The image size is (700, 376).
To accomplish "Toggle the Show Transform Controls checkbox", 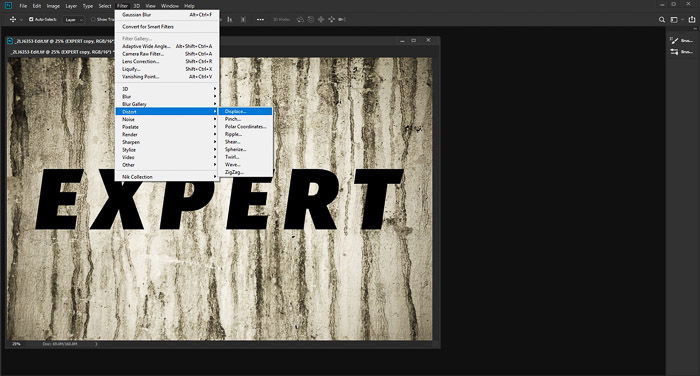I will click(x=93, y=20).
